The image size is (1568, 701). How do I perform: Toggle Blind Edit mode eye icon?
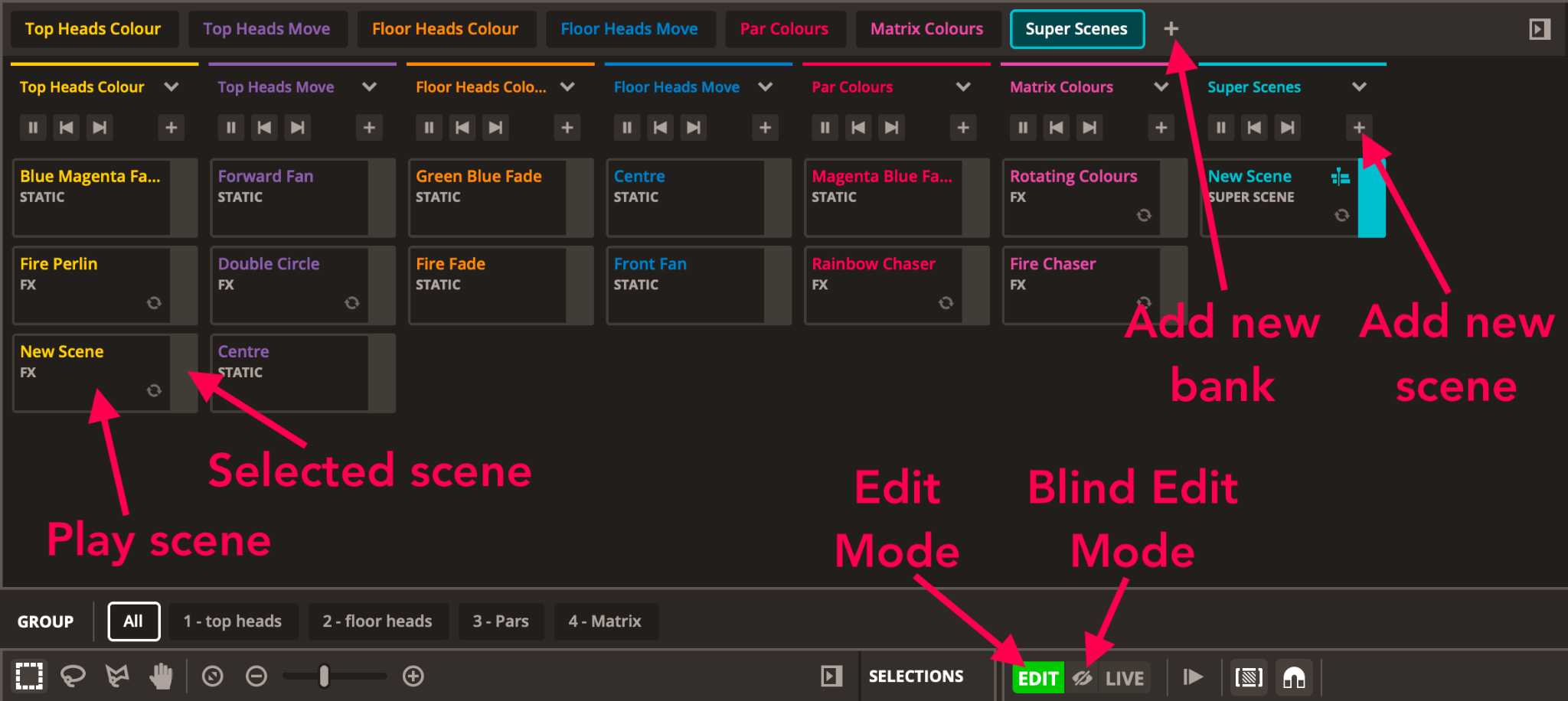[1082, 678]
